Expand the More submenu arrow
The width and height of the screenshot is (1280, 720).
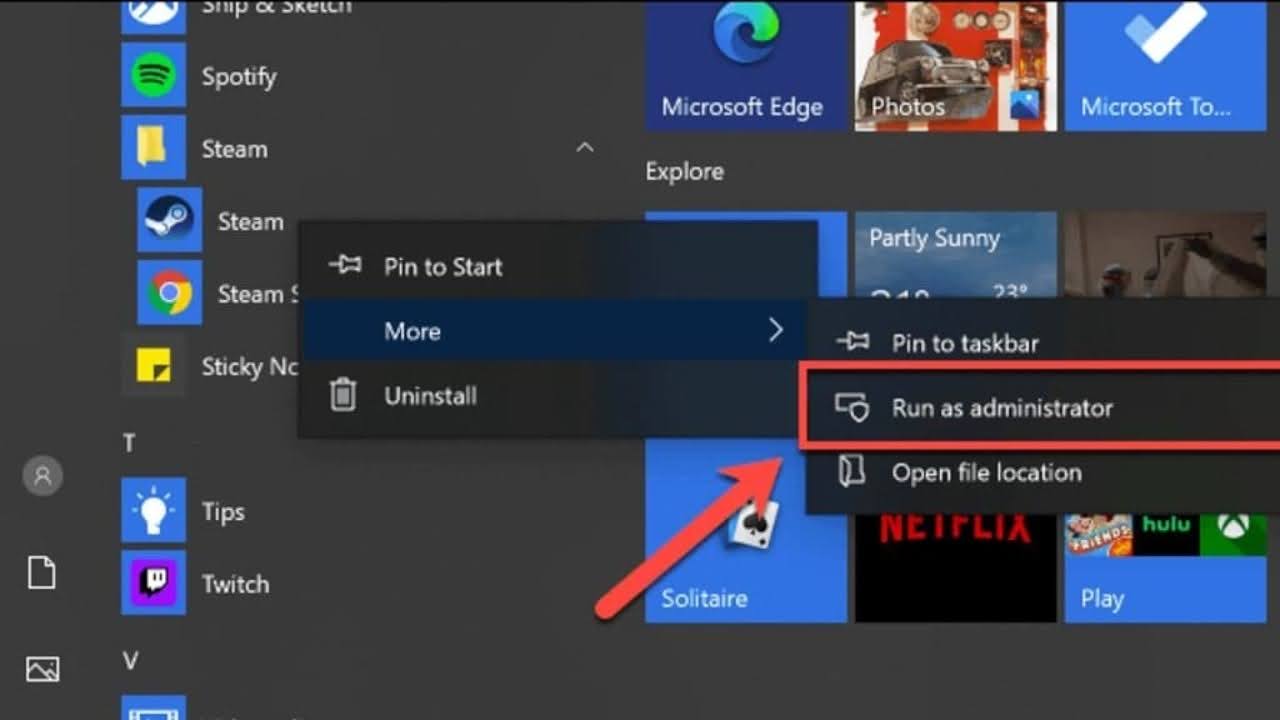pos(776,329)
